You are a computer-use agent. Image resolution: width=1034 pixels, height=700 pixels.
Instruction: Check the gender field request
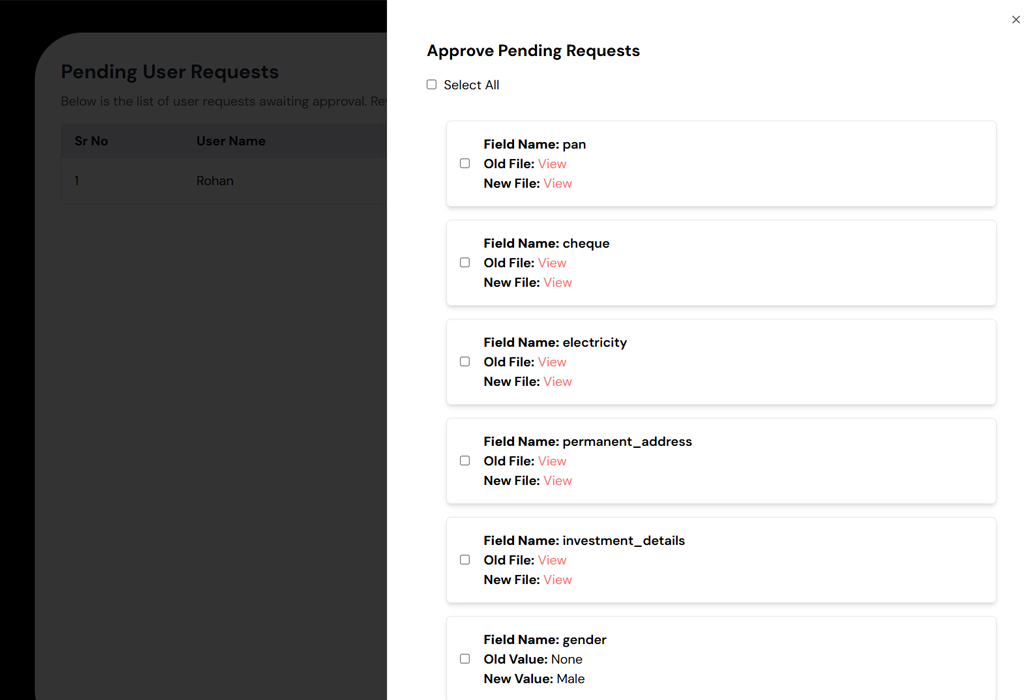point(465,658)
